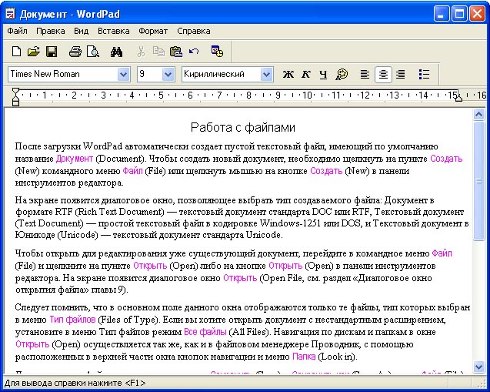Image resolution: width=490 pixels, height=392 pixels.
Task: Expand the font size dropdown
Action: pyautogui.click(x=168, y=74)
